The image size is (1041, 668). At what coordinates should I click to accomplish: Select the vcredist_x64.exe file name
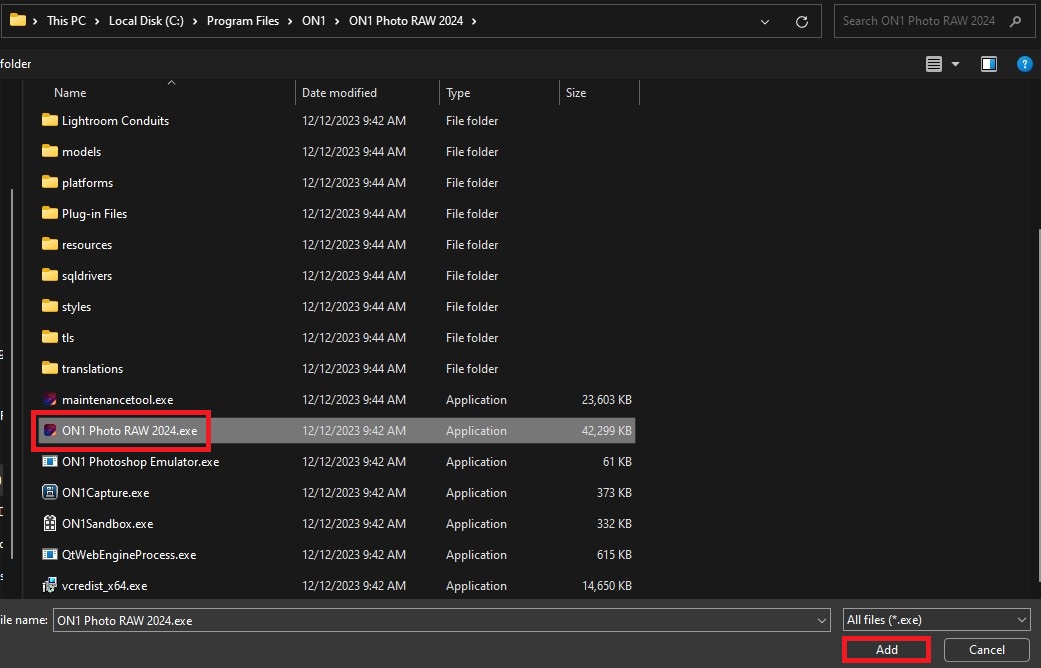104,586
